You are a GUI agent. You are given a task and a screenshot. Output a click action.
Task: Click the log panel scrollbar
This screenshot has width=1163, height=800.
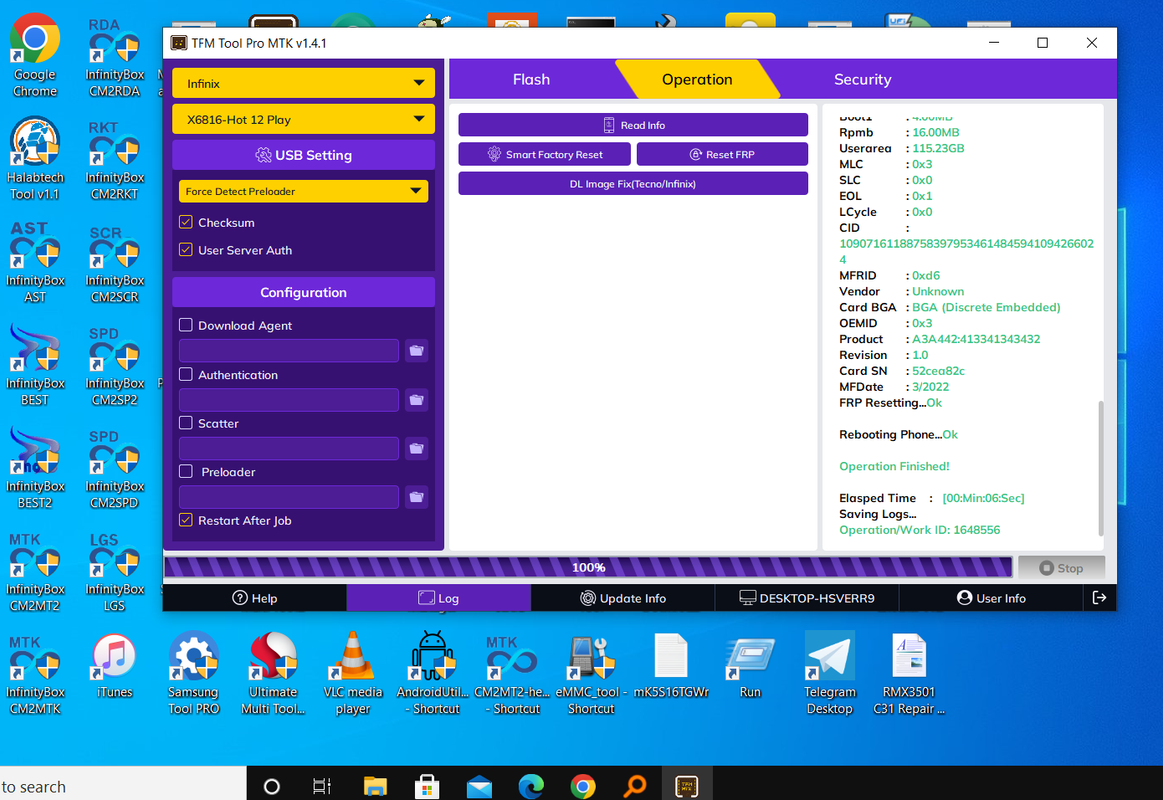click(x=1101, y=467)
